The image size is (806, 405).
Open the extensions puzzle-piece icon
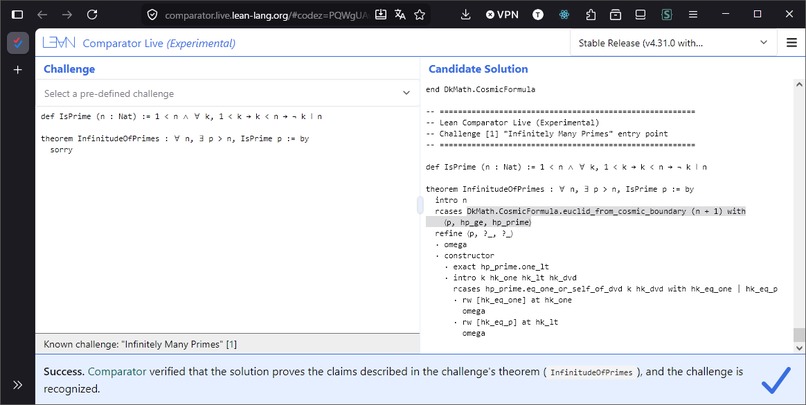coord(591,14)
